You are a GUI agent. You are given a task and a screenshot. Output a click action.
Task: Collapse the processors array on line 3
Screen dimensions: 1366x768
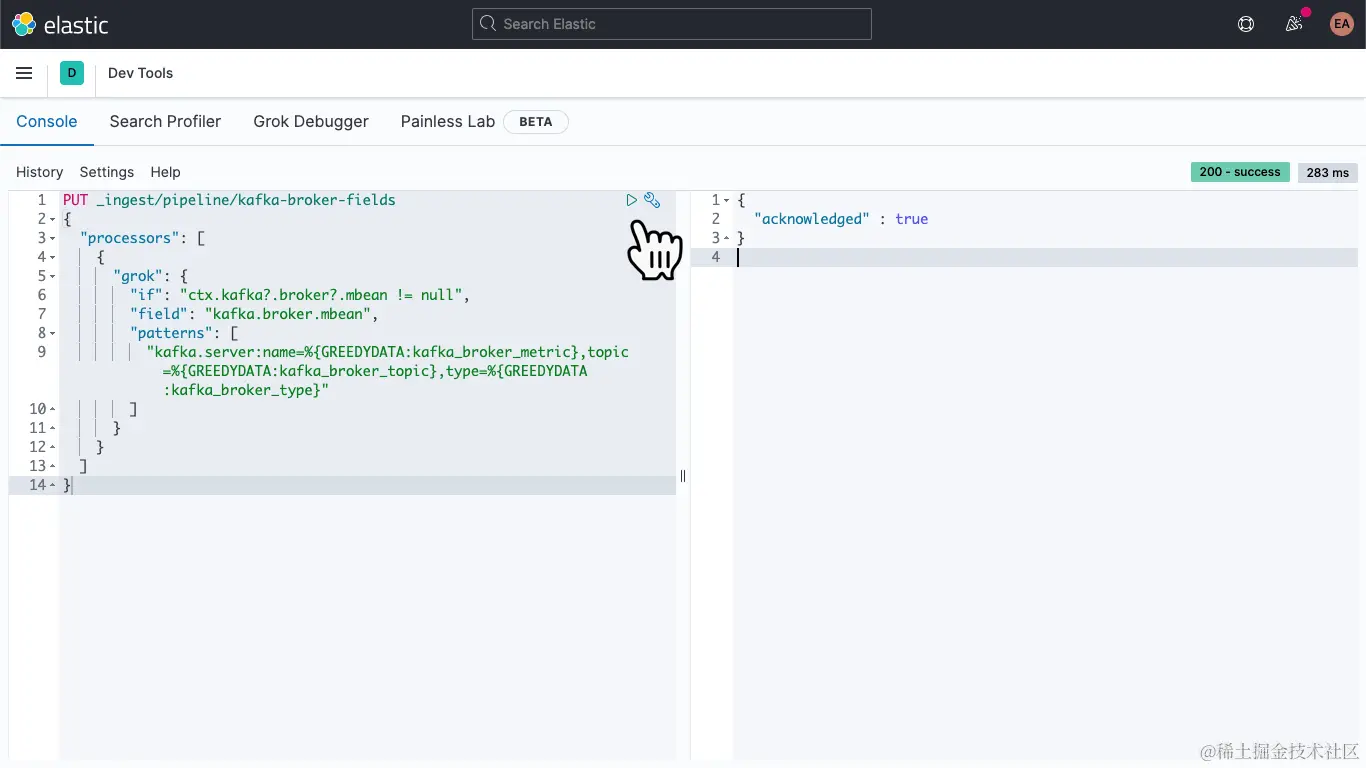[54, 237]
